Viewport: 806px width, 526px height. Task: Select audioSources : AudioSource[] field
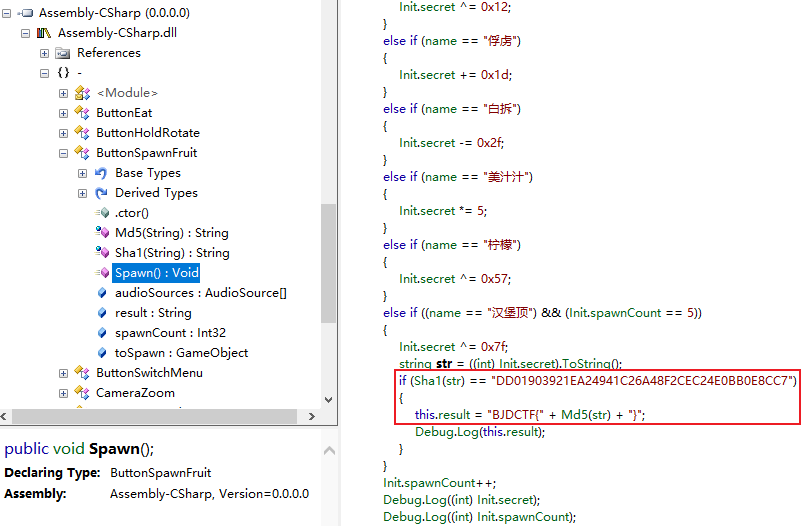tap(200, 293)
